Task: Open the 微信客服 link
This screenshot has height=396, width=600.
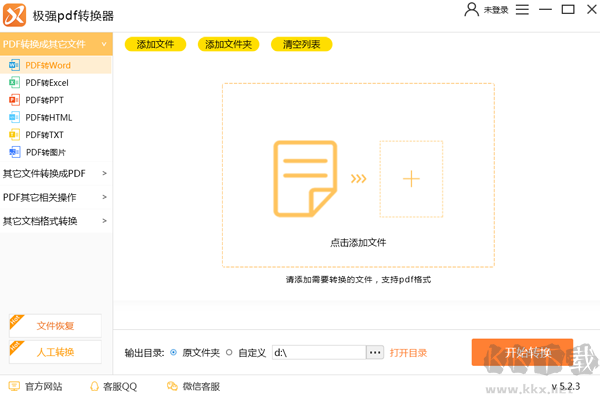Action: (201, 386)
